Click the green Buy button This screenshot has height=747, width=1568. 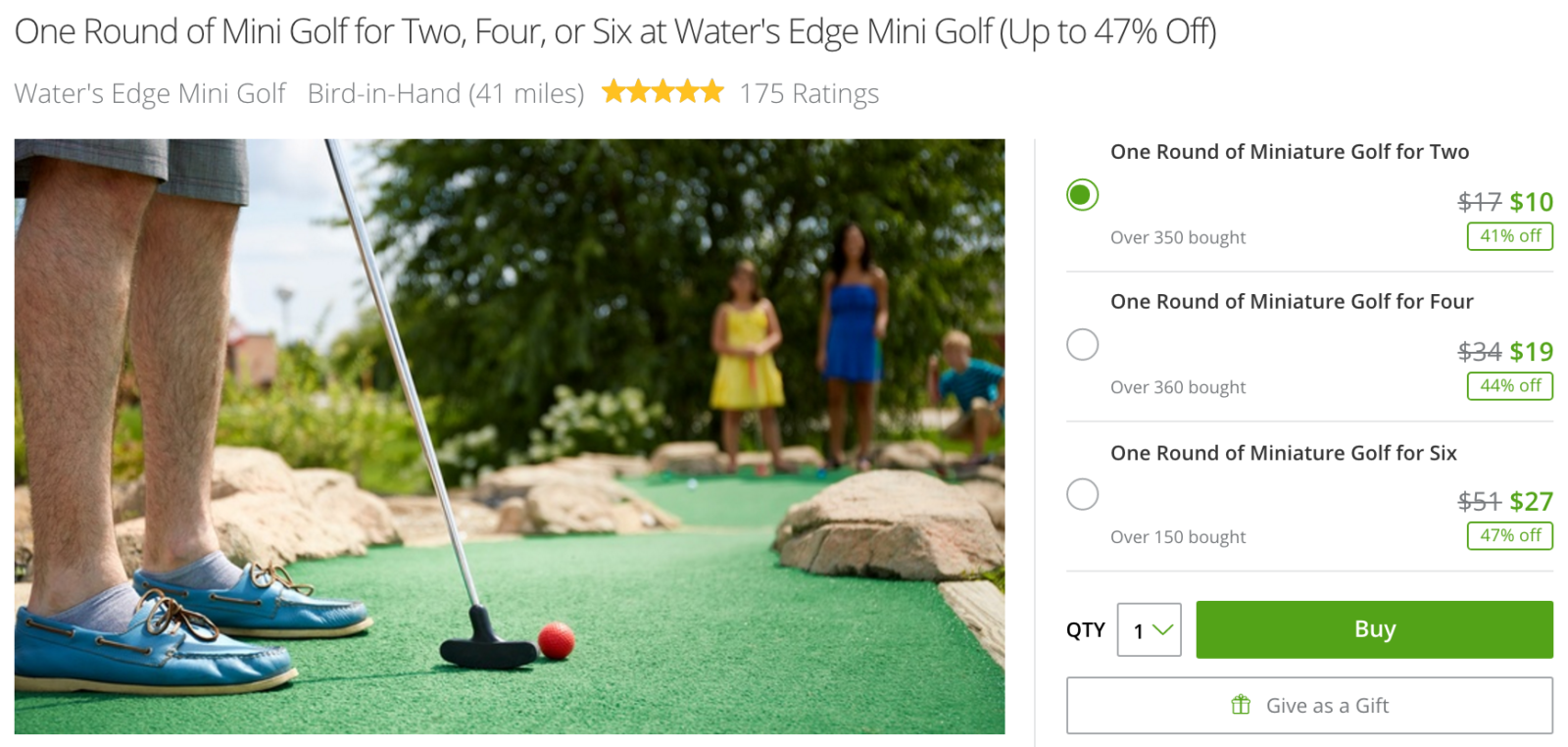click(1374, 629)
